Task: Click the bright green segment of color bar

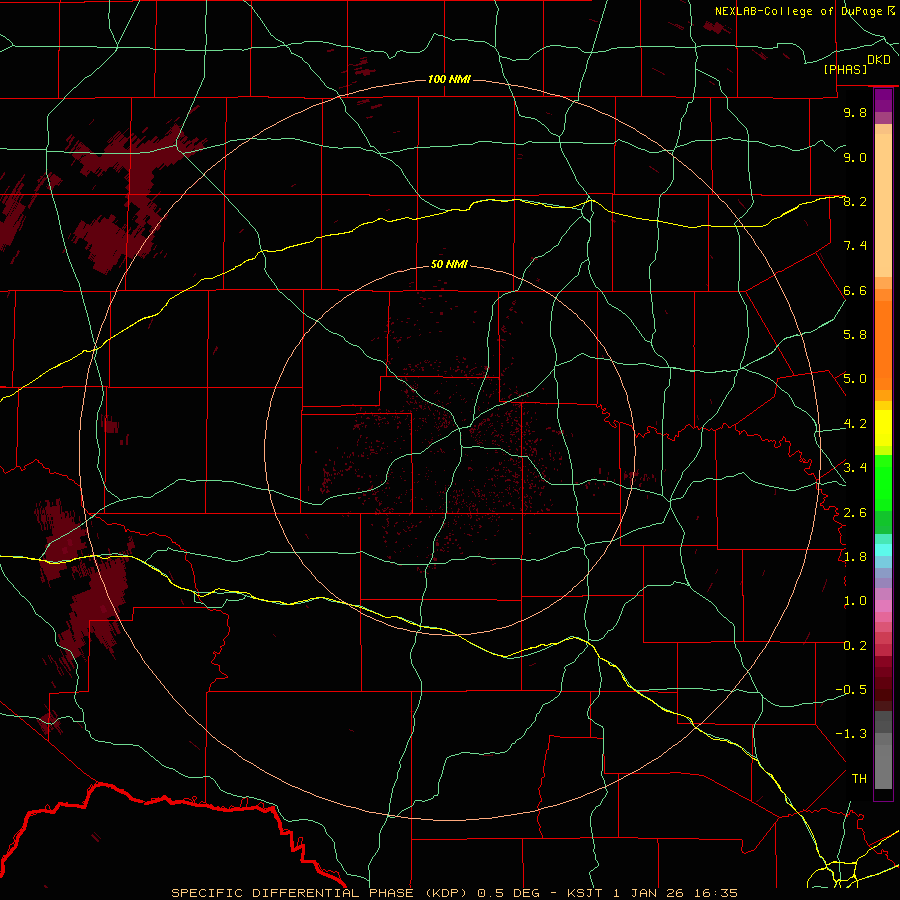Action: click(x=883, y=482)
